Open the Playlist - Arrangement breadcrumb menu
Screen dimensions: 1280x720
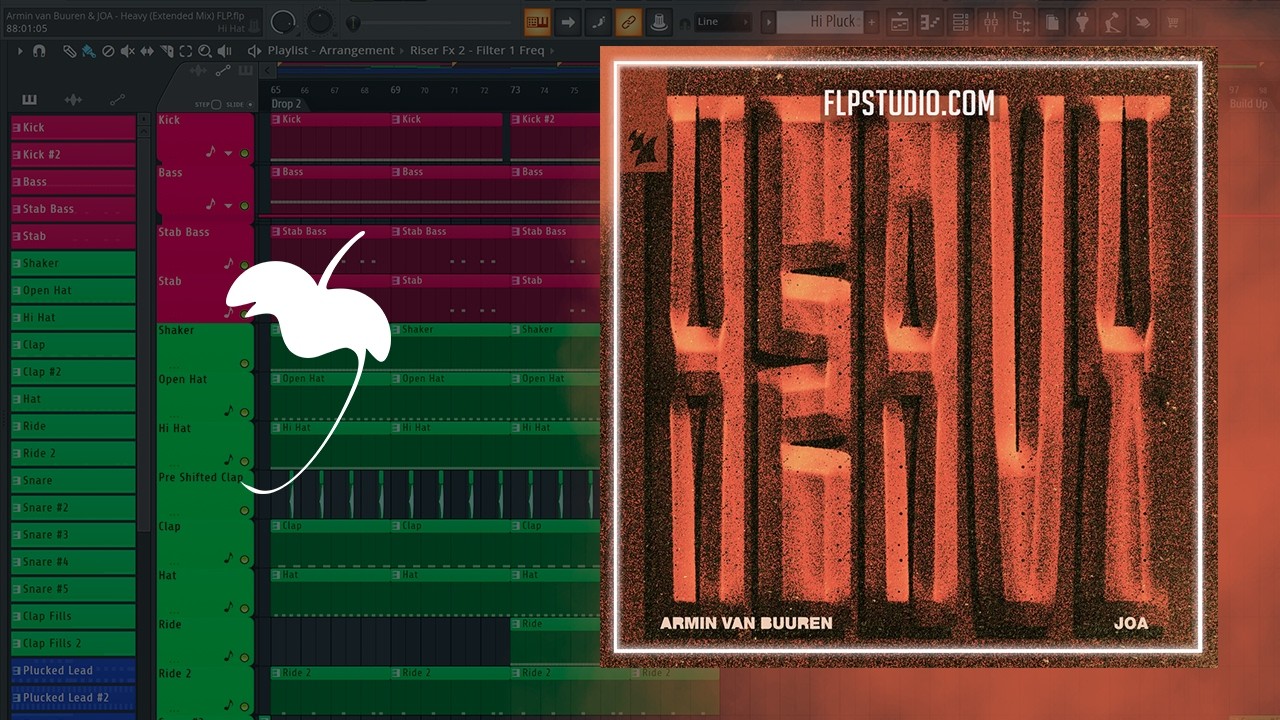tap(331, 51)
